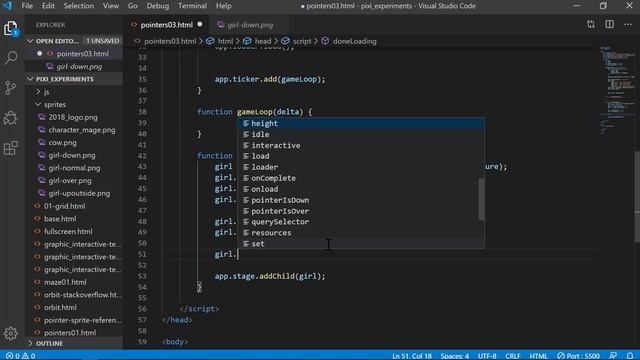The height and width of the screenshot is (360, 640).
Task: Open the Terminal menu
Action: coord(192,6)
